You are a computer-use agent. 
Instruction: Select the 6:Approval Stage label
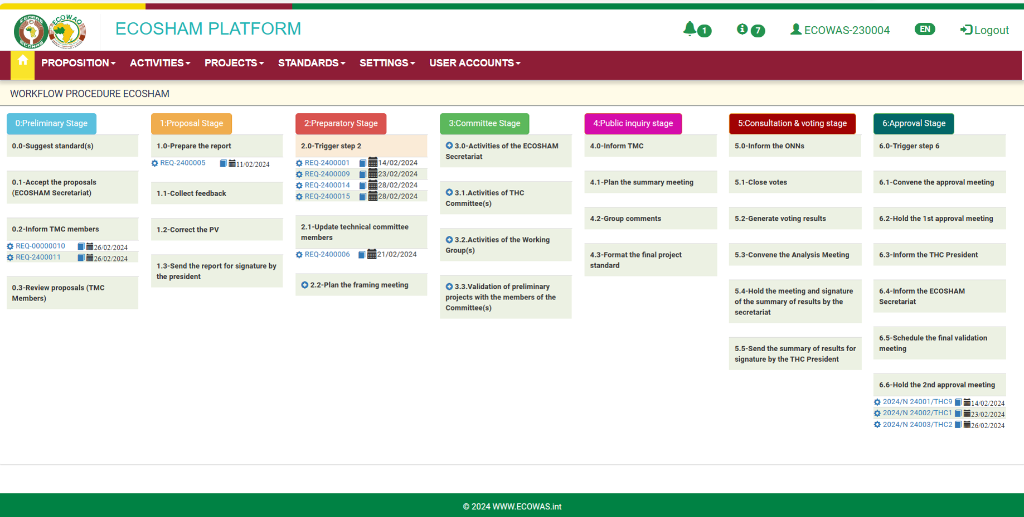(x=914, y=123)
